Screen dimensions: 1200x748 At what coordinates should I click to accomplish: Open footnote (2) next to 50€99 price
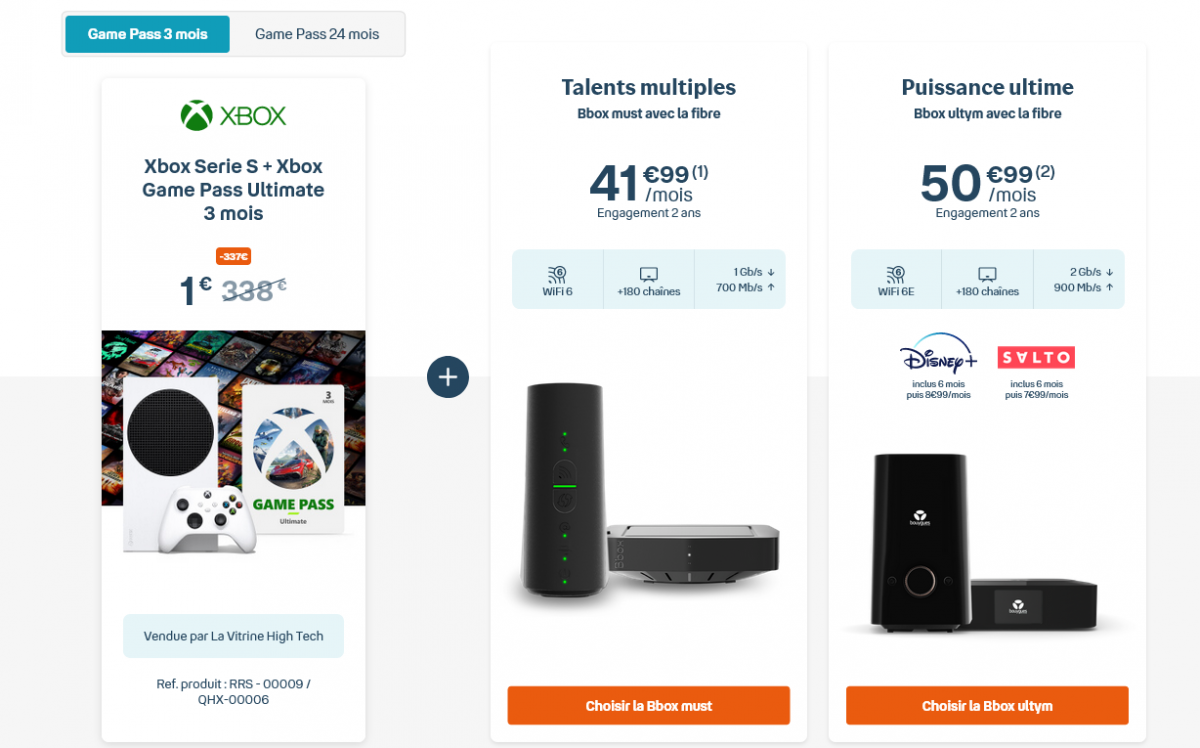pyautogui.click(x=1045, y=172)
